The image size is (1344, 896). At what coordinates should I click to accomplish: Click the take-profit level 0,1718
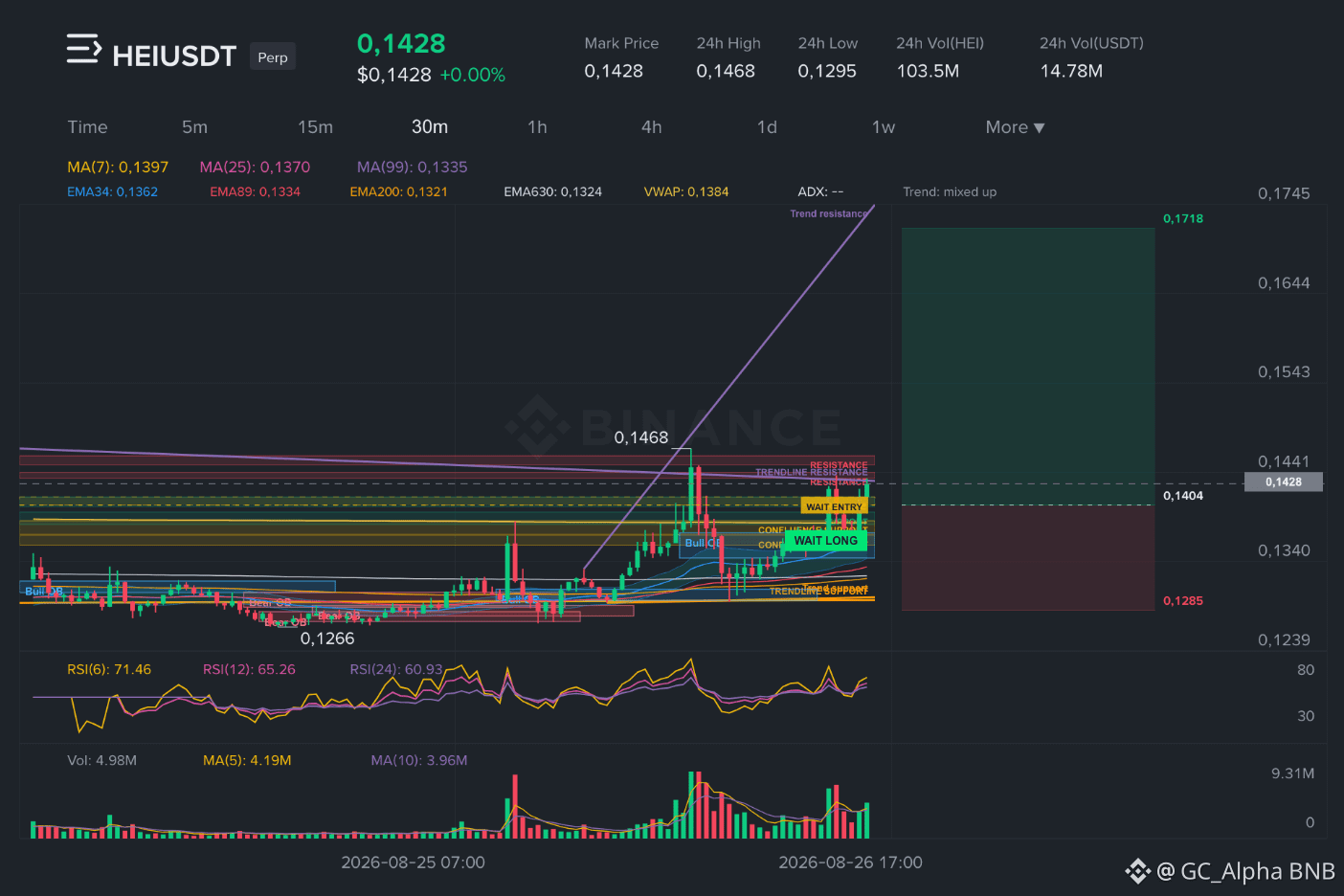click(x=1183, y=218)
